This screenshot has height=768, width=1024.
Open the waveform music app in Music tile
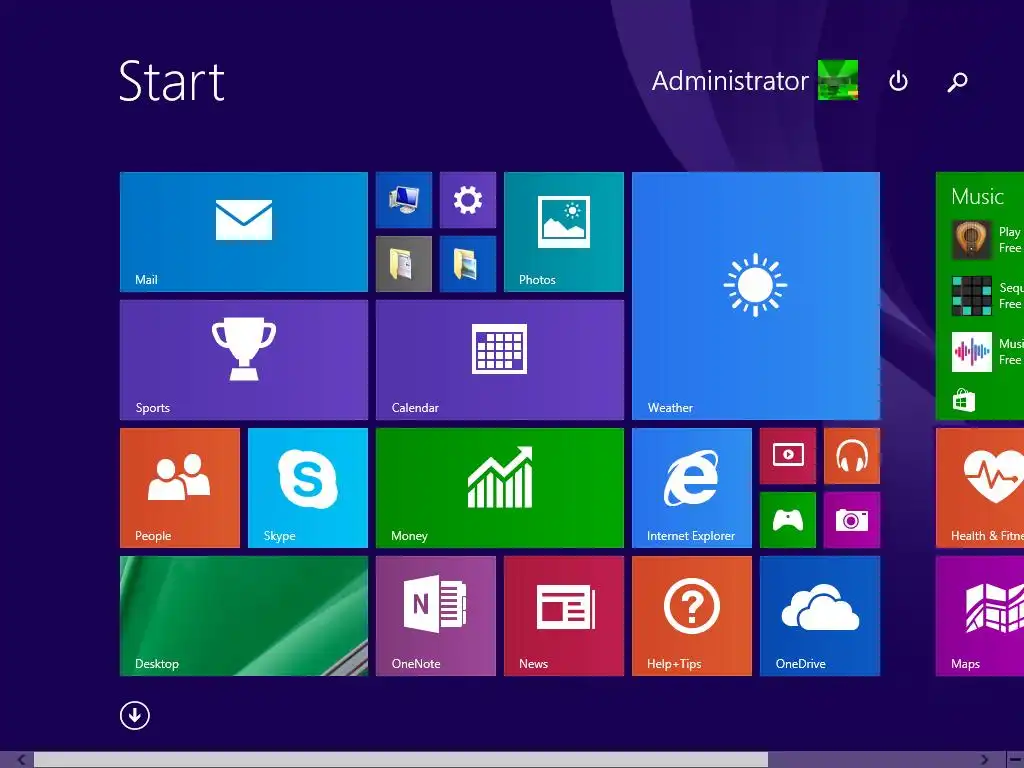pos(972,351)
